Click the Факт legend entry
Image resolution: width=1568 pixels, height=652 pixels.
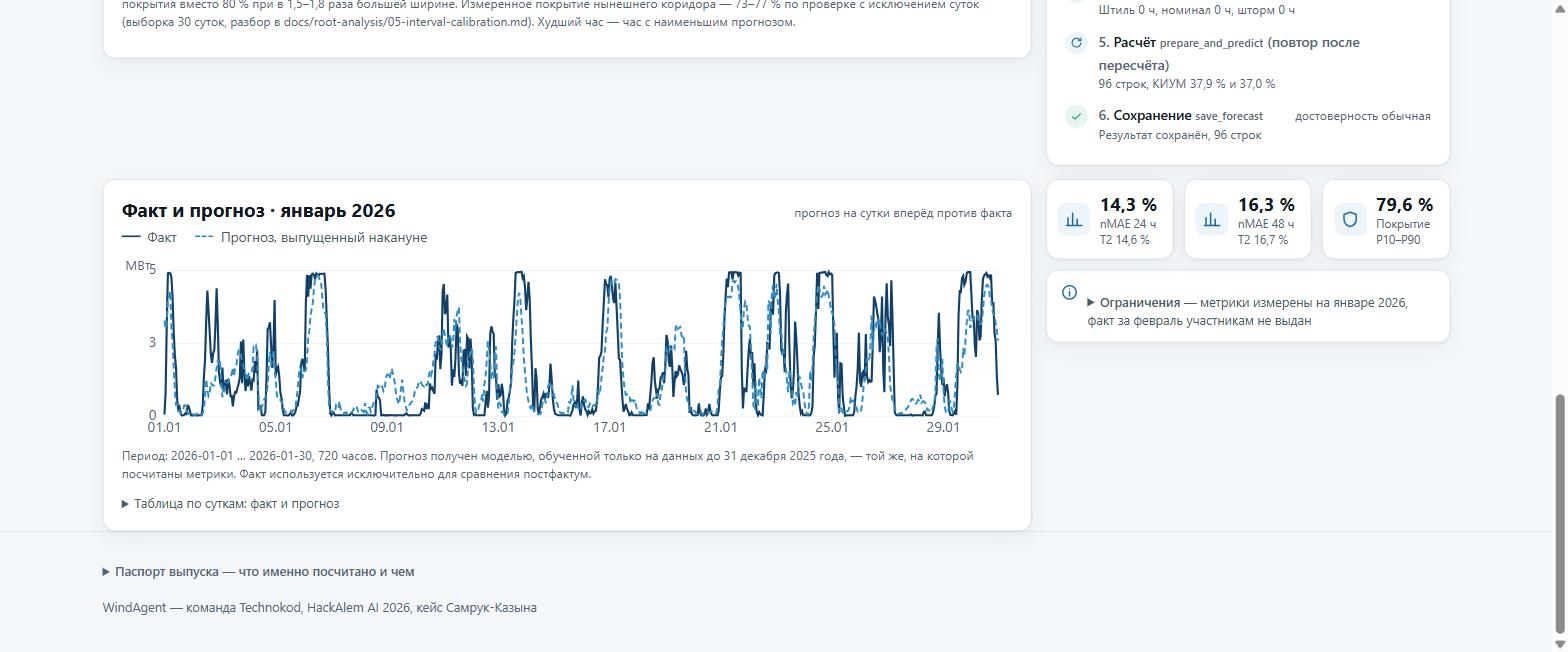[x=149, y=238]
